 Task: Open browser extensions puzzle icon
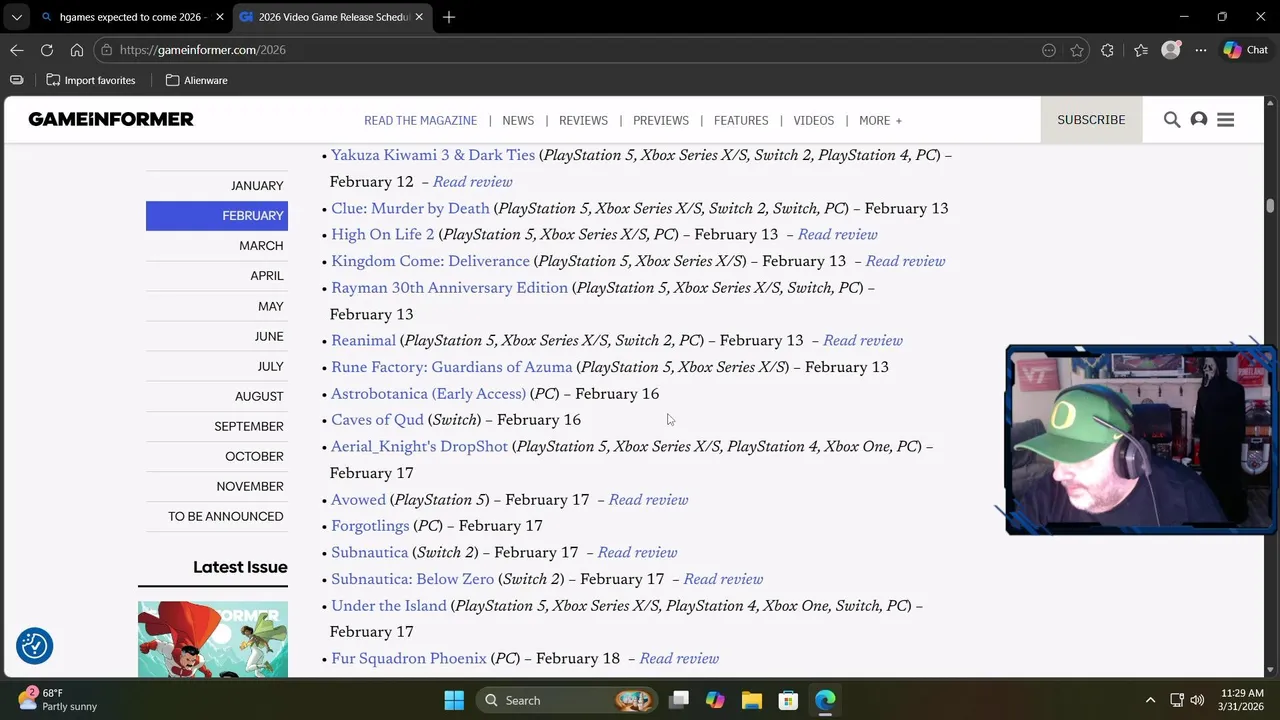point(1107,50)
